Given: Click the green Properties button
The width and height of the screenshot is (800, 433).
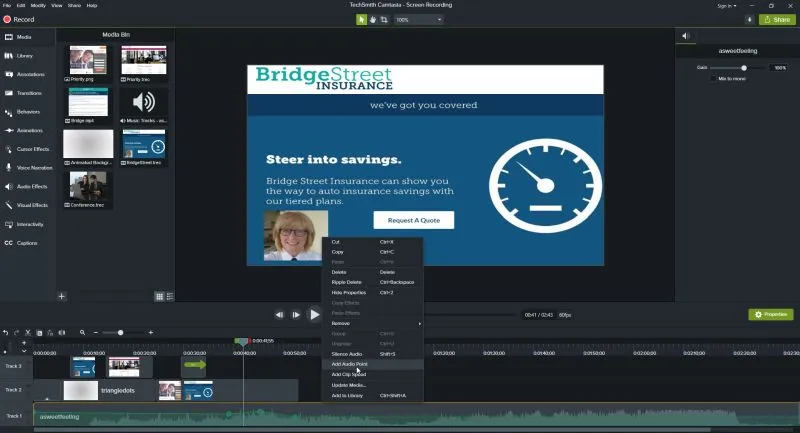Looking at the screenshot, I should click(x=771, y=315).
